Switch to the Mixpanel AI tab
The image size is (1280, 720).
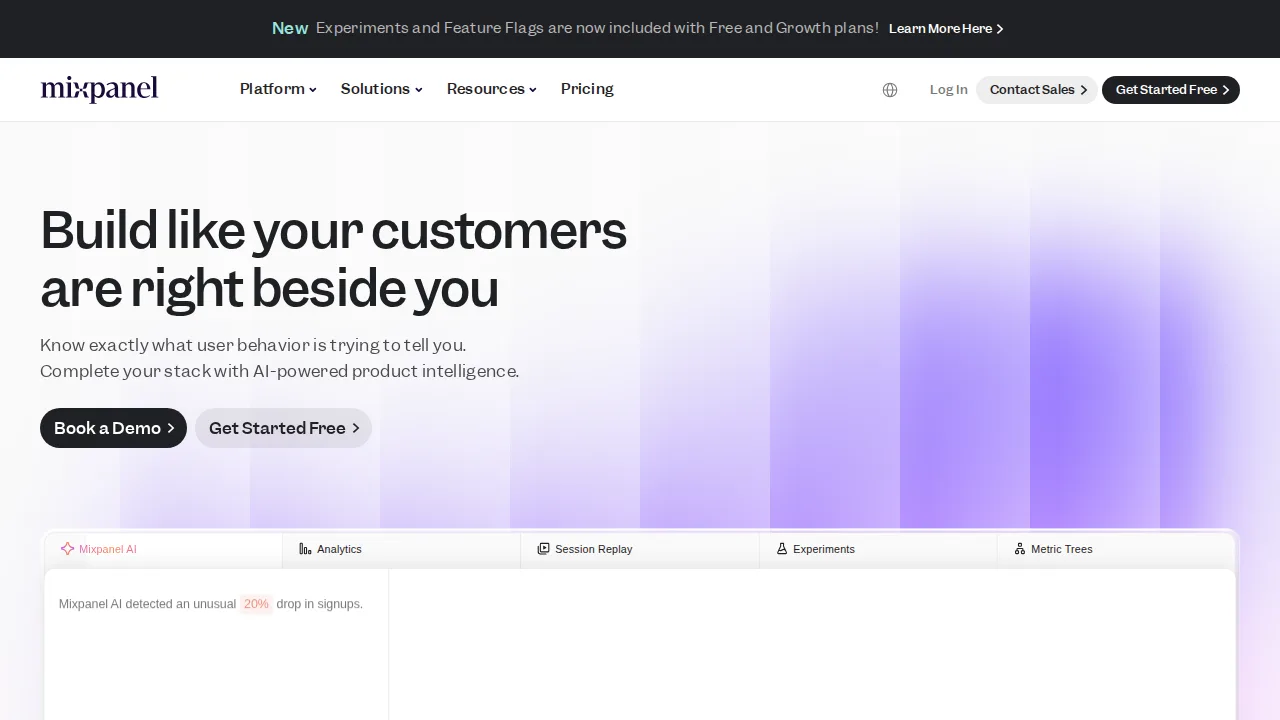164,549
